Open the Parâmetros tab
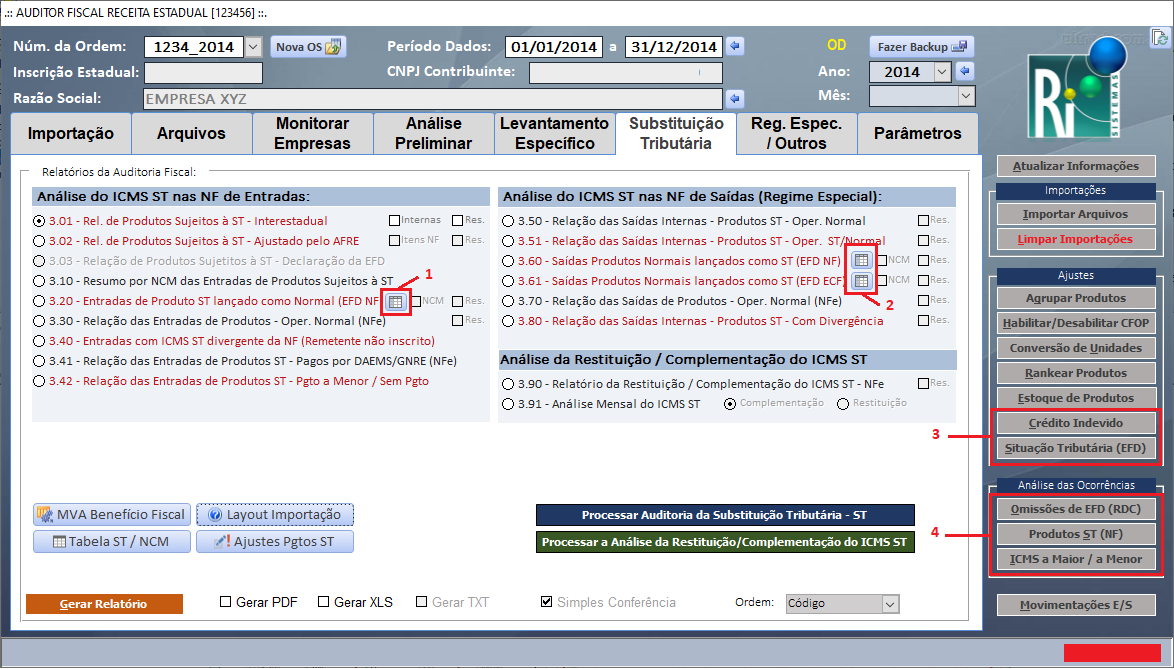Screen dimensions: 1174x669 917,133
